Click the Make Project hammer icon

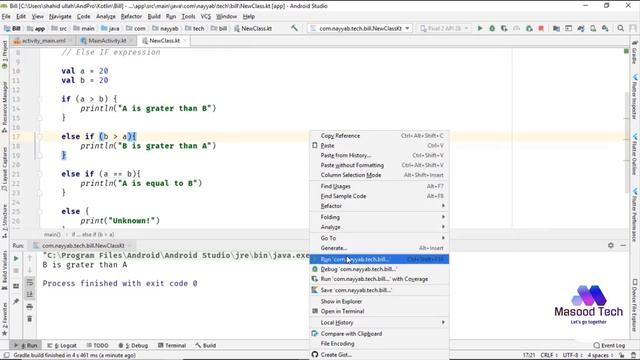click(294, 28)
